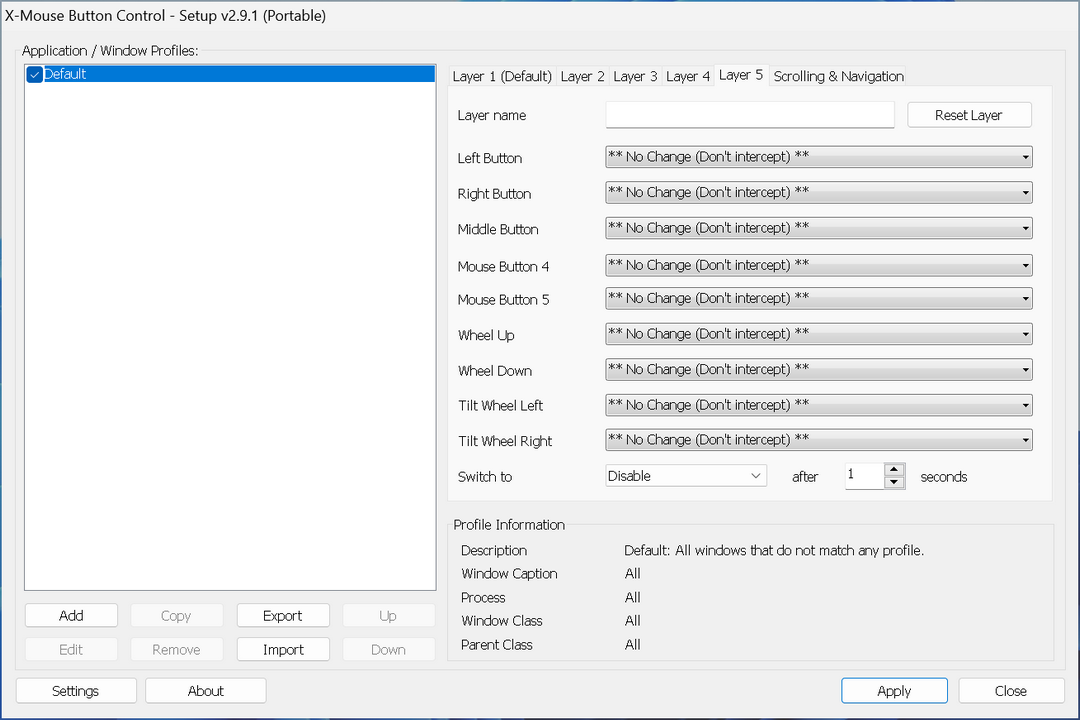
Task: Open the About dialog
Action: click(x=205, y=690)
